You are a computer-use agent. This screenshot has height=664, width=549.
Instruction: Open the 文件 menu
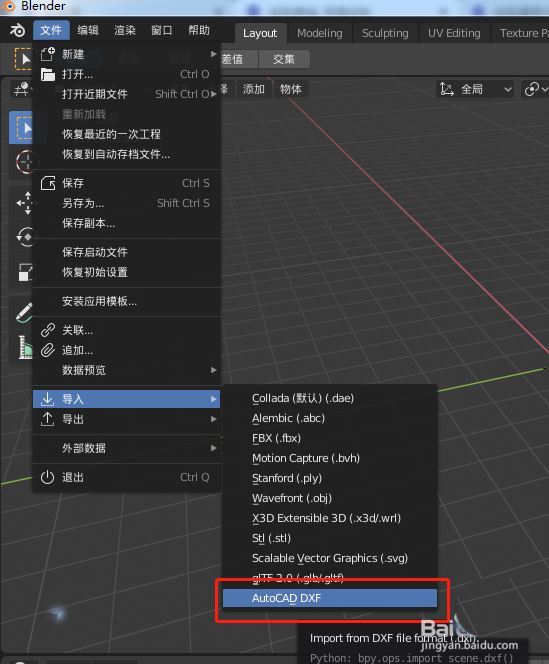[51, 30]
